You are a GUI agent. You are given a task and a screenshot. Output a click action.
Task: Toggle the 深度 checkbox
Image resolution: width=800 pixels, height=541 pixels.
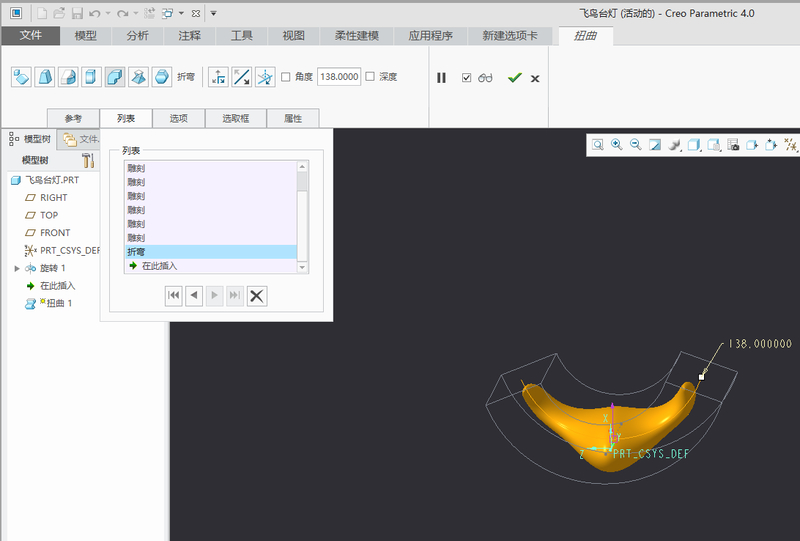(x=370, y=77)
